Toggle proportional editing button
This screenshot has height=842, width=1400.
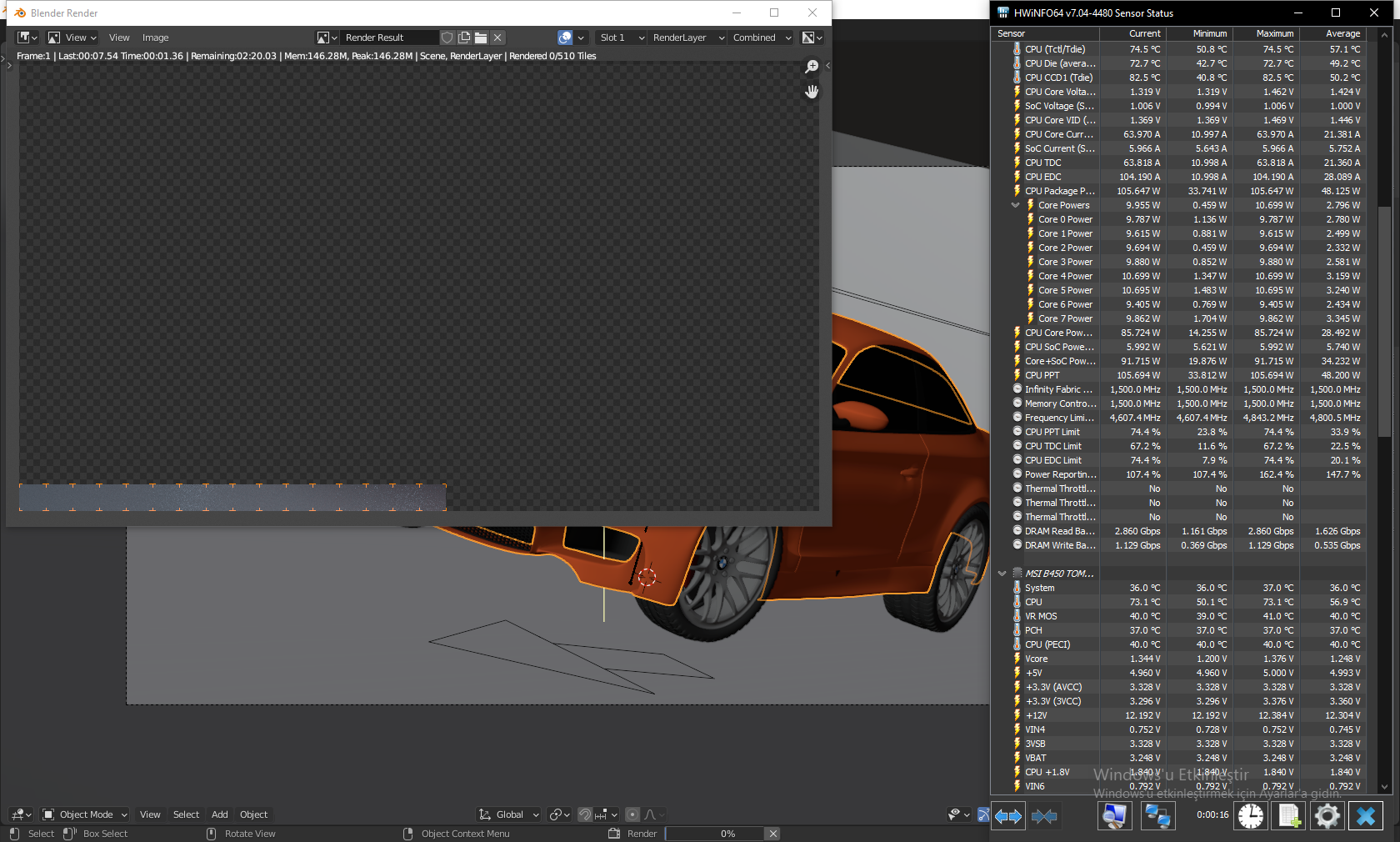click(x=632, y=814)
